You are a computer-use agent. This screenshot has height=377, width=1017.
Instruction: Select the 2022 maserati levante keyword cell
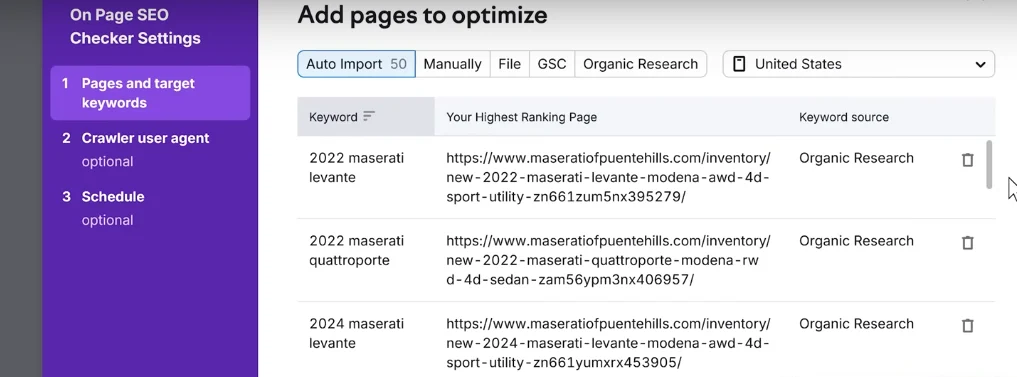coord(356,167)
